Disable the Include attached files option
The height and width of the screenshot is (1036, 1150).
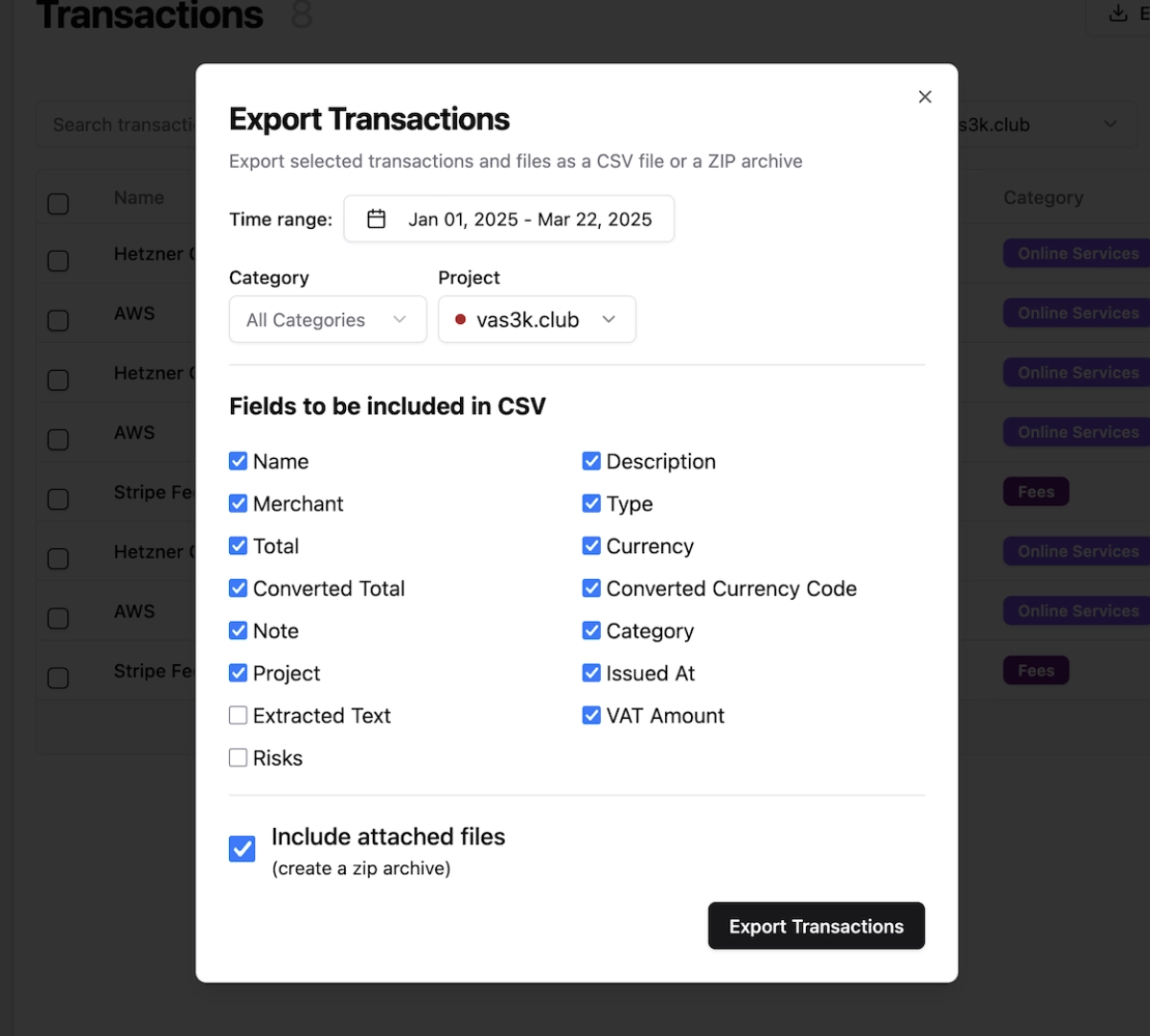(x=241, y=848)
